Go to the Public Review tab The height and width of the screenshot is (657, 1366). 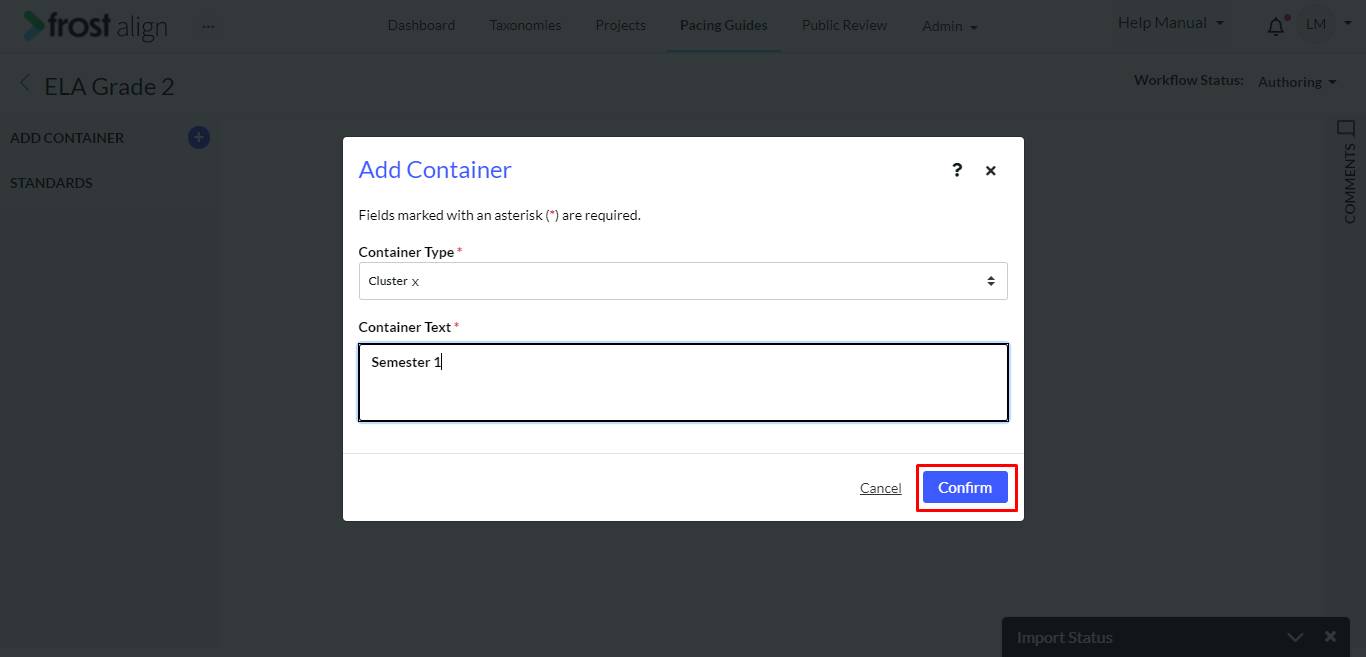coord(844,25)
